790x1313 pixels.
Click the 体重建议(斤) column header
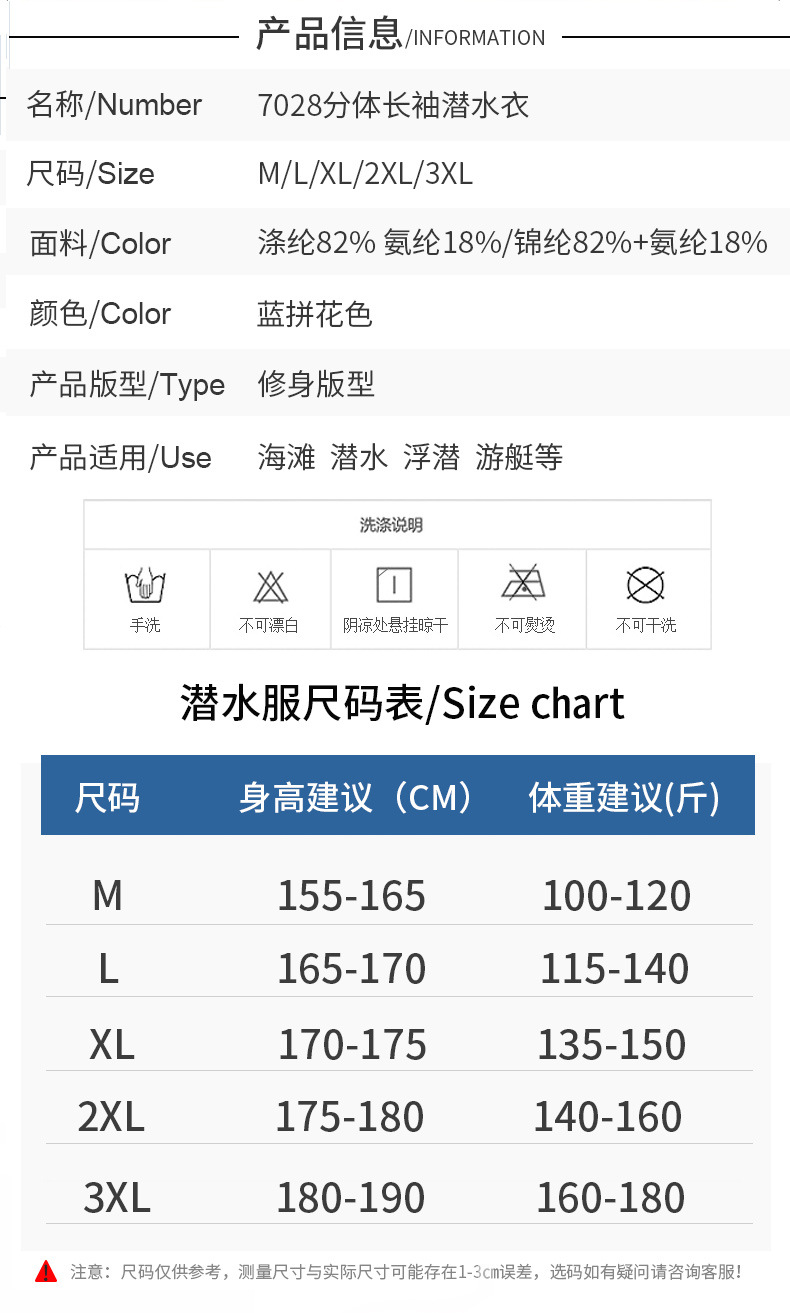point(624,797)
